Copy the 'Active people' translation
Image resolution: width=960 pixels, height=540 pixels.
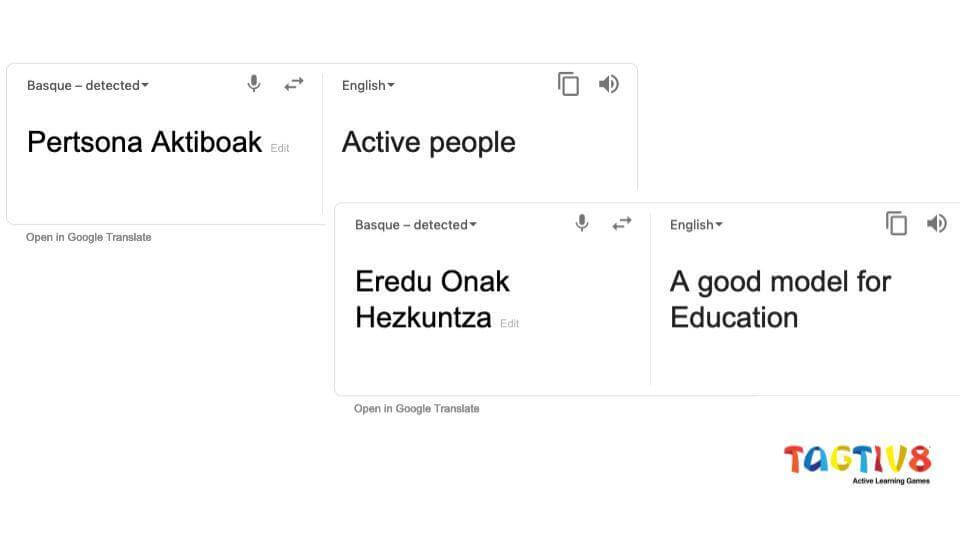point(568,84)
